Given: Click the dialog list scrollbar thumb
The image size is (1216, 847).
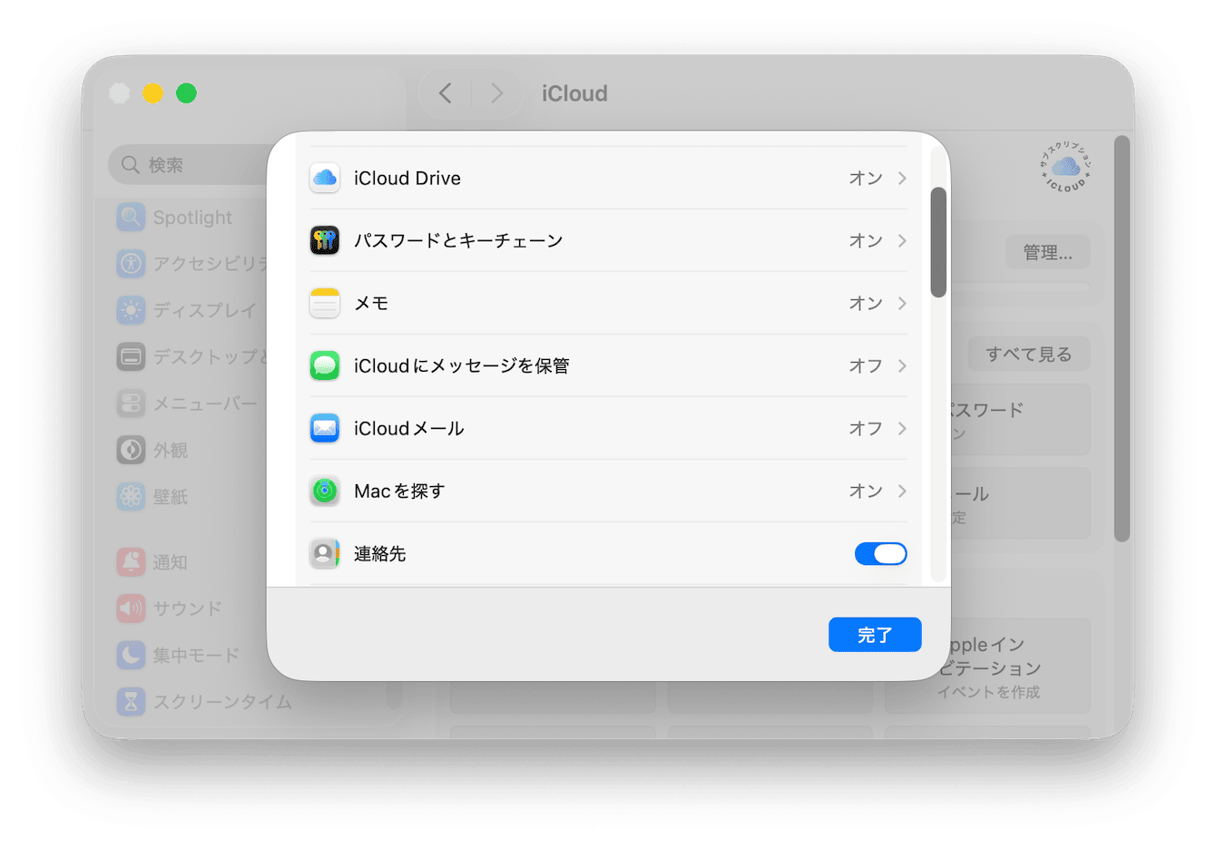Looking at the screenshot, I should coord(938,242).
